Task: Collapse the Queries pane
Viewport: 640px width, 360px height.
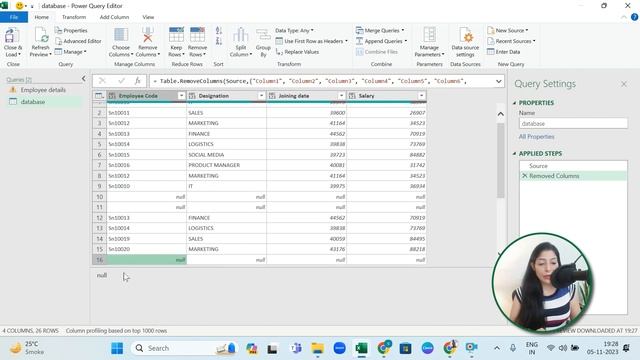Action: click(x=83, y=78)
